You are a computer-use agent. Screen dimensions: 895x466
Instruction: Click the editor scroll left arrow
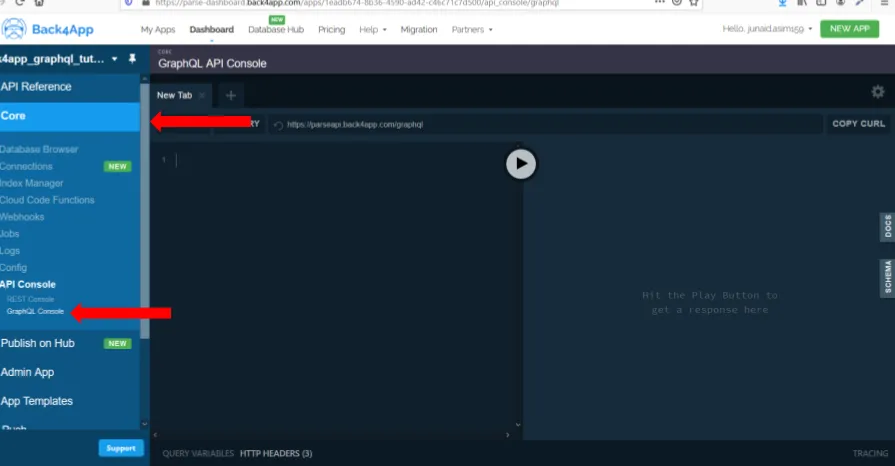(x=155, y=435)
